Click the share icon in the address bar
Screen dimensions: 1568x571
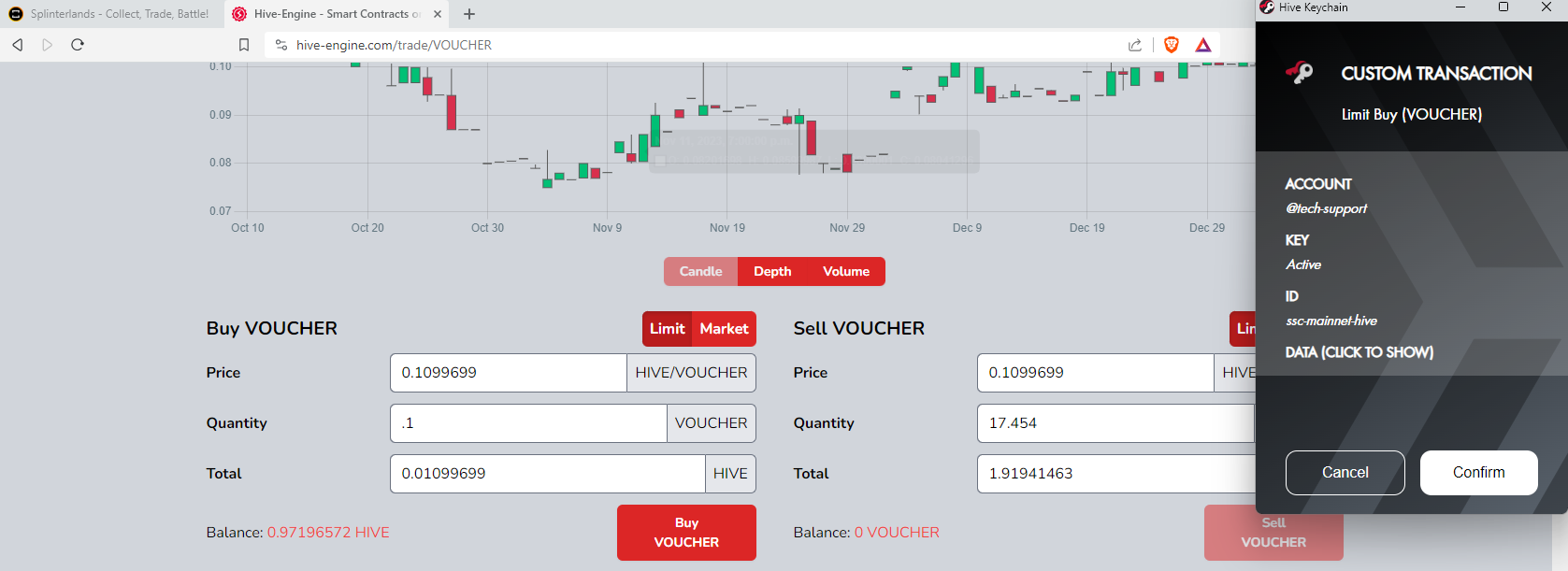pyautogui.click(x=1135, y=45)
